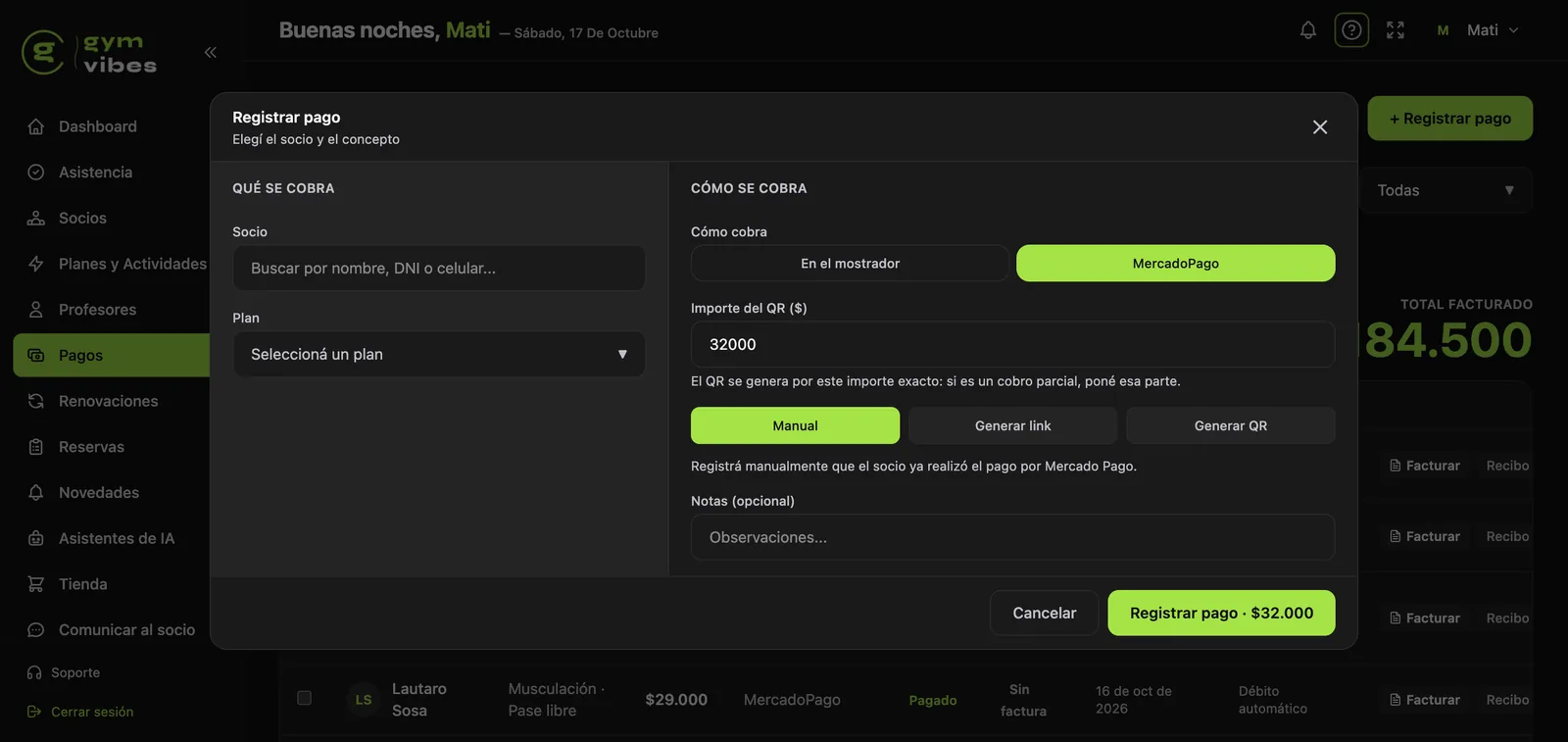This screenshot has height=742, width=1568.
Task: Open notifications bell icon
Action: tap(1308, 30)
